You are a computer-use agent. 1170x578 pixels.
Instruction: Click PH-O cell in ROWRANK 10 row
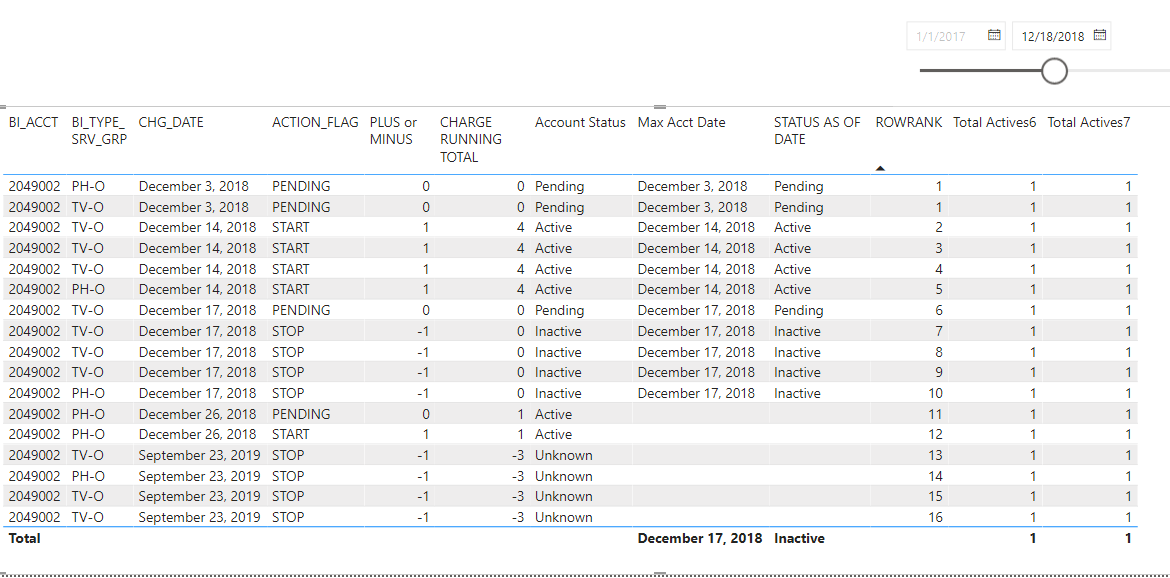tap(88, 392)
